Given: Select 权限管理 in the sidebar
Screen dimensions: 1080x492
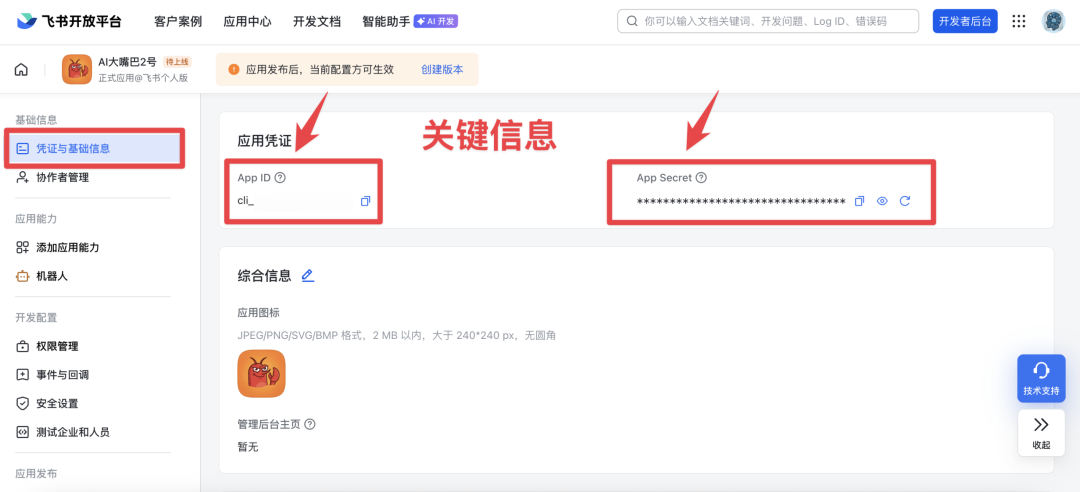Looking at the screenshot, I should (x=57, y=346).
